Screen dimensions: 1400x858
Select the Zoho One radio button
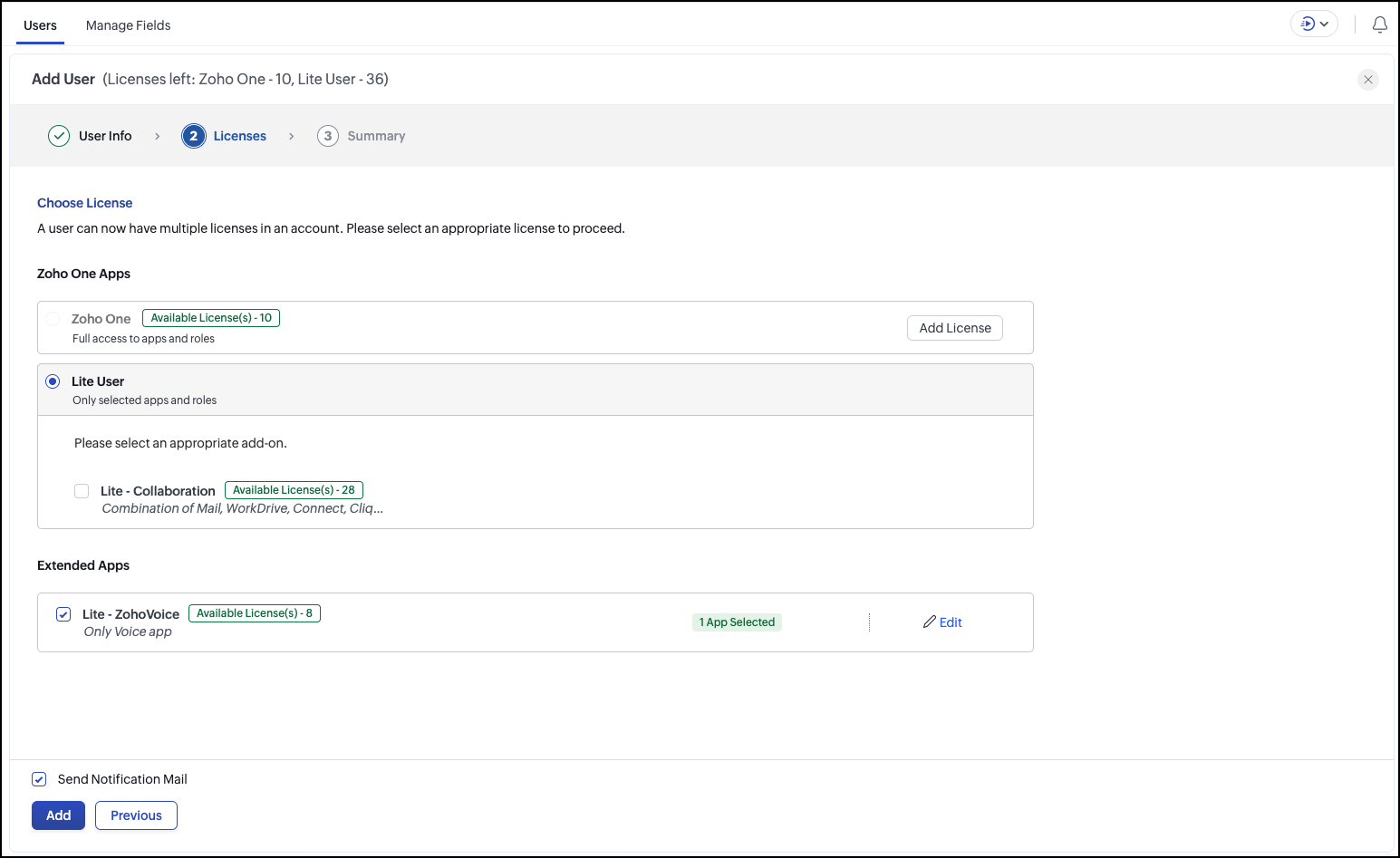pyautogui.click(x=53, y=319)
